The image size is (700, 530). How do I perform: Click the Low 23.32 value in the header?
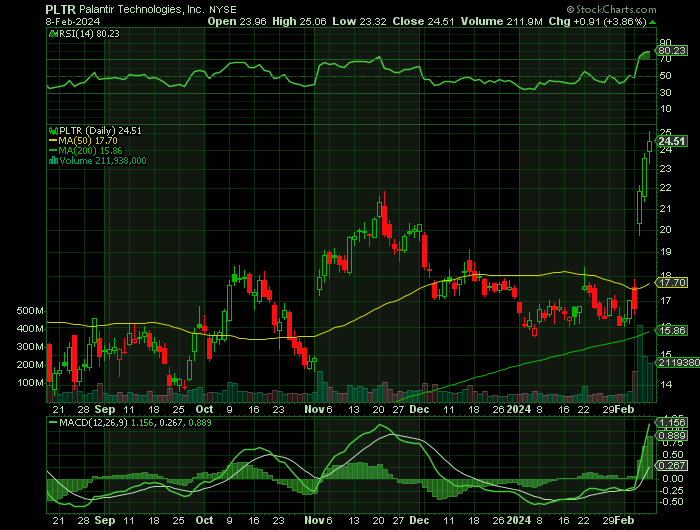(359, 21)
